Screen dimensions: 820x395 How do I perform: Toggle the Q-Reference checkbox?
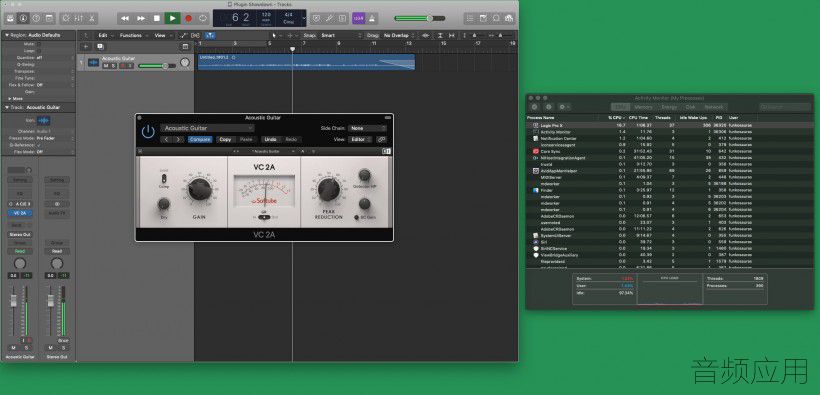click(39, 145)
